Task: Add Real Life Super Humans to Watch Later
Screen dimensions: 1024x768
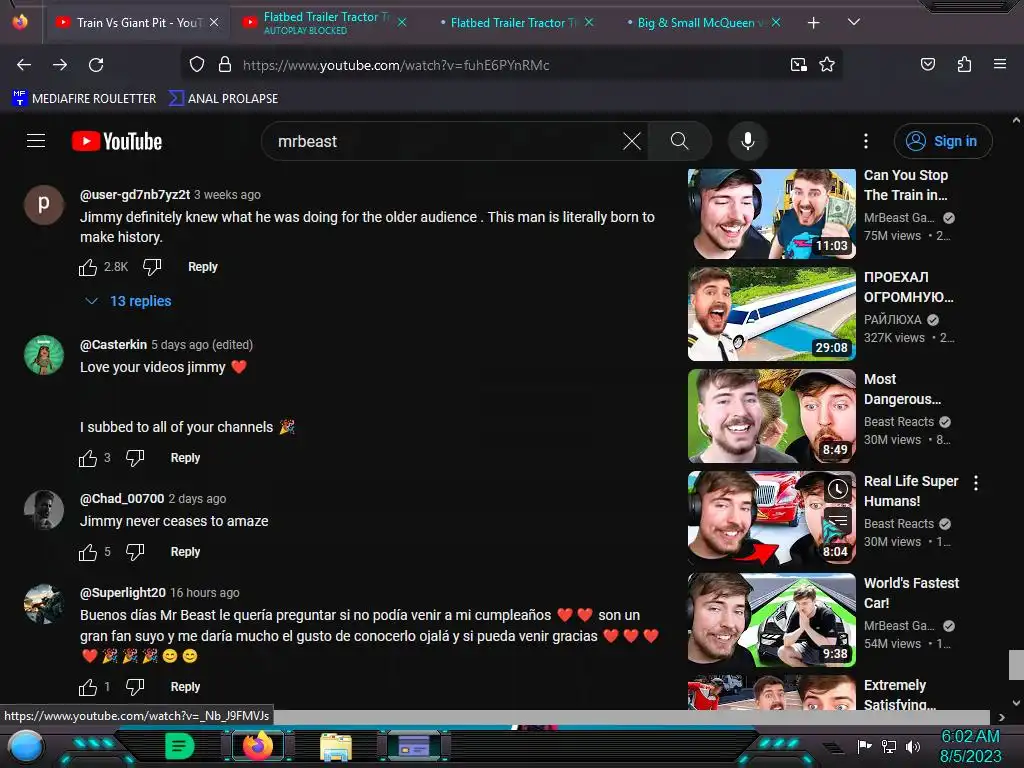Action: [838, 490]
